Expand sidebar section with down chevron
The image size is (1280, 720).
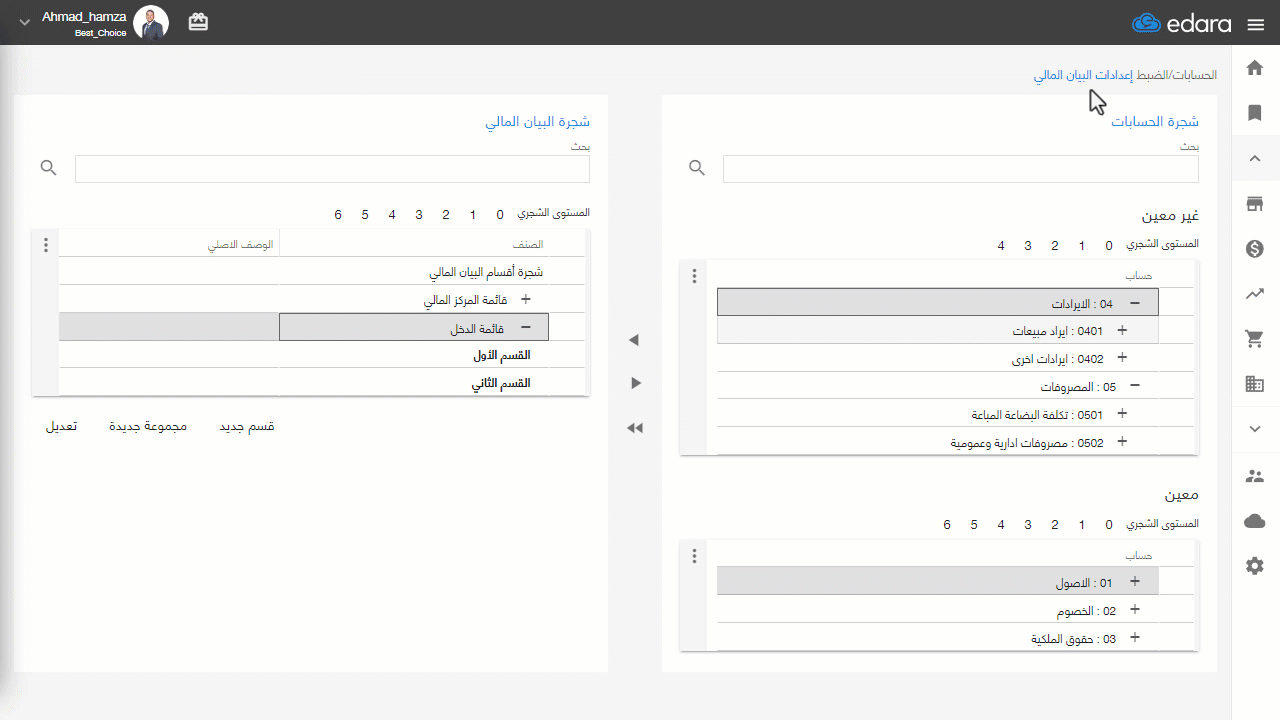[1255, 428]
